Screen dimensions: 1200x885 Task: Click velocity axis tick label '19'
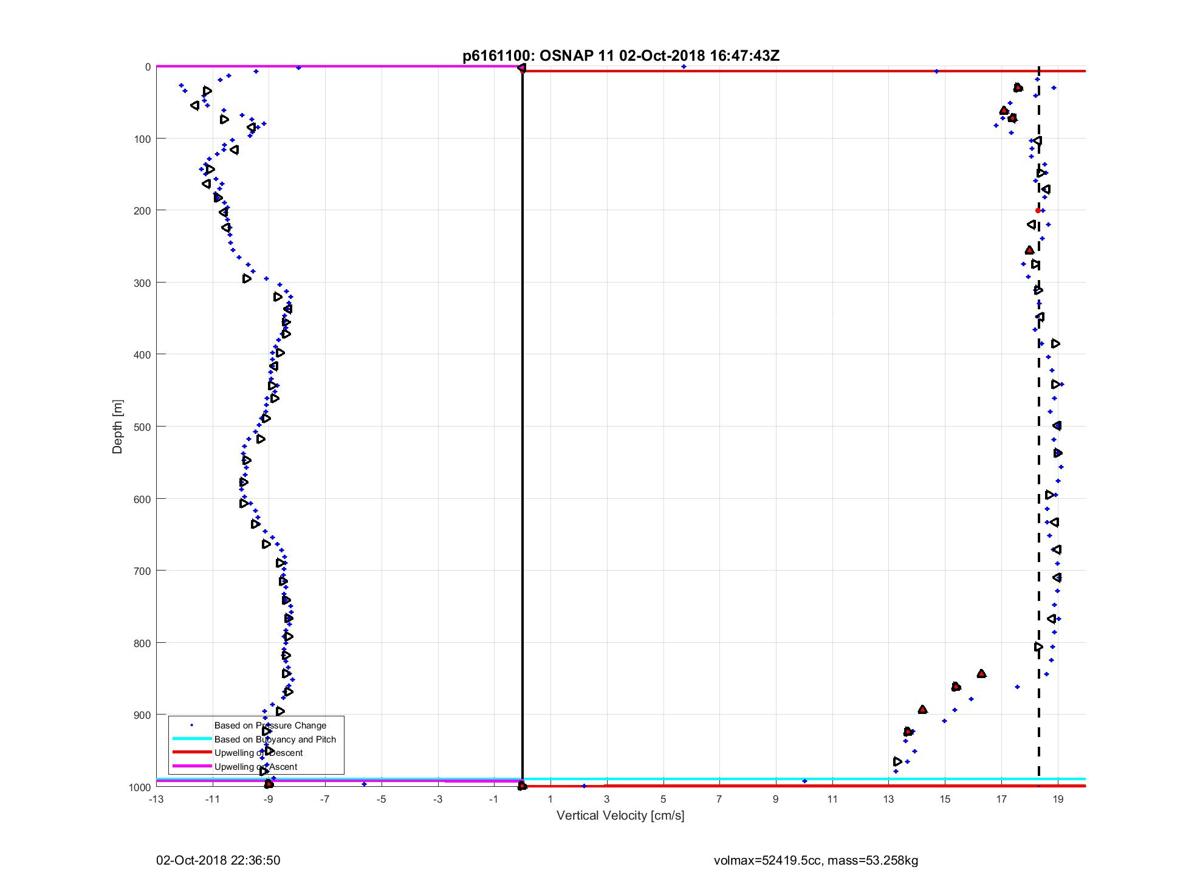[1058, 799]
